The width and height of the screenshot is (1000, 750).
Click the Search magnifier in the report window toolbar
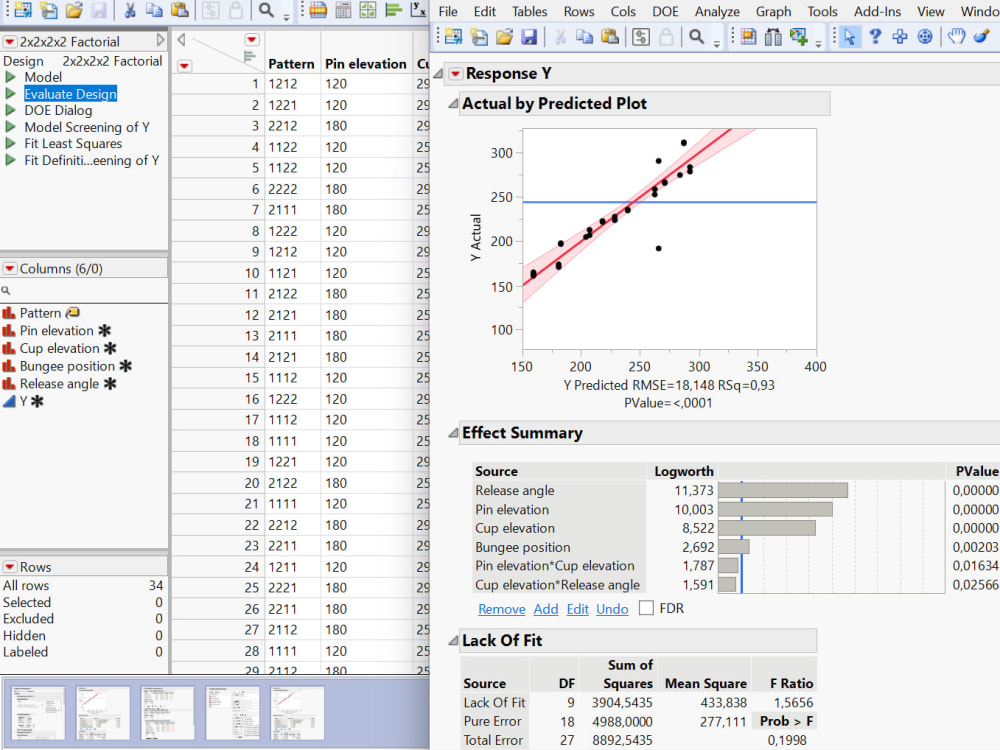pyautogui.click(x=696, y=37)
